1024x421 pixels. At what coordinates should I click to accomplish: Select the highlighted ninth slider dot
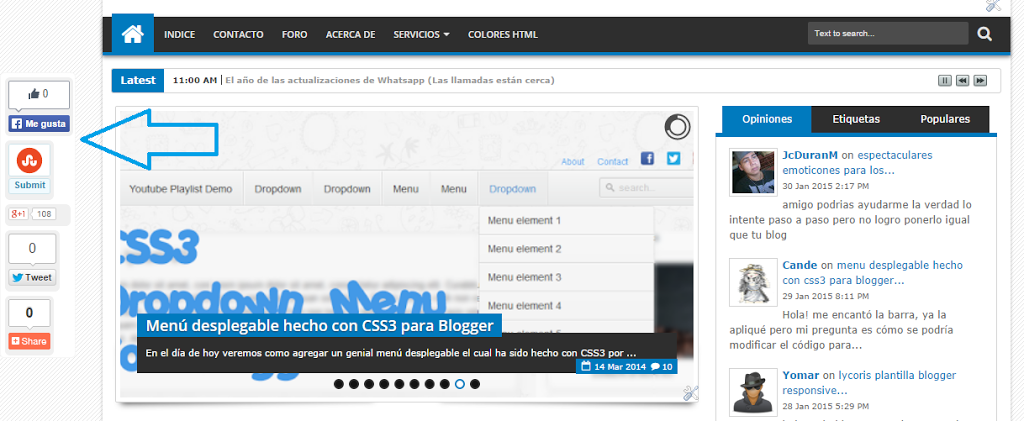coord(460,384)
